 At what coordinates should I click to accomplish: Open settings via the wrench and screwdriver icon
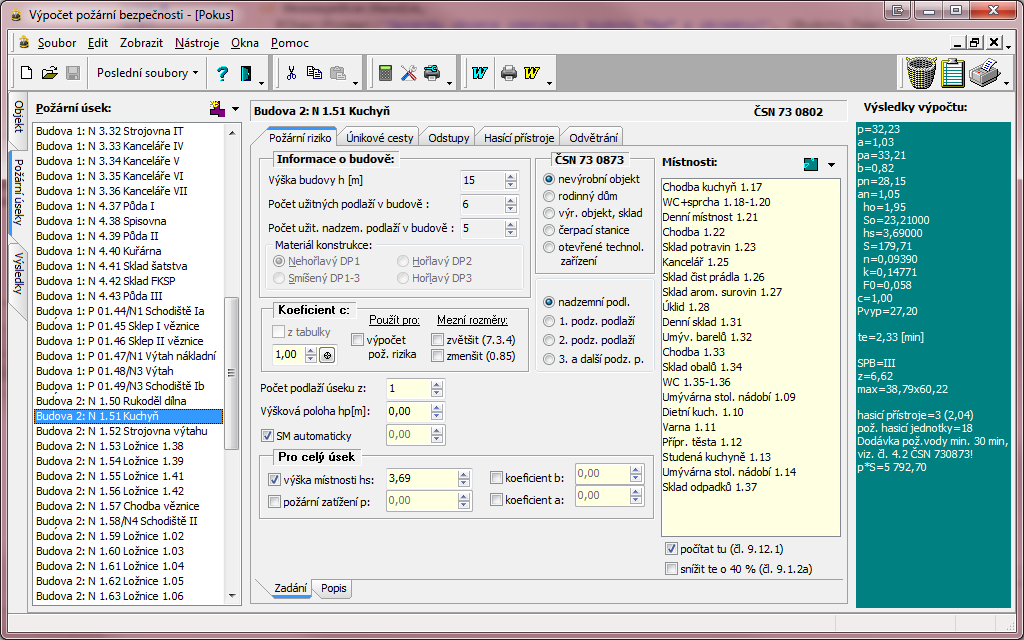410,72
